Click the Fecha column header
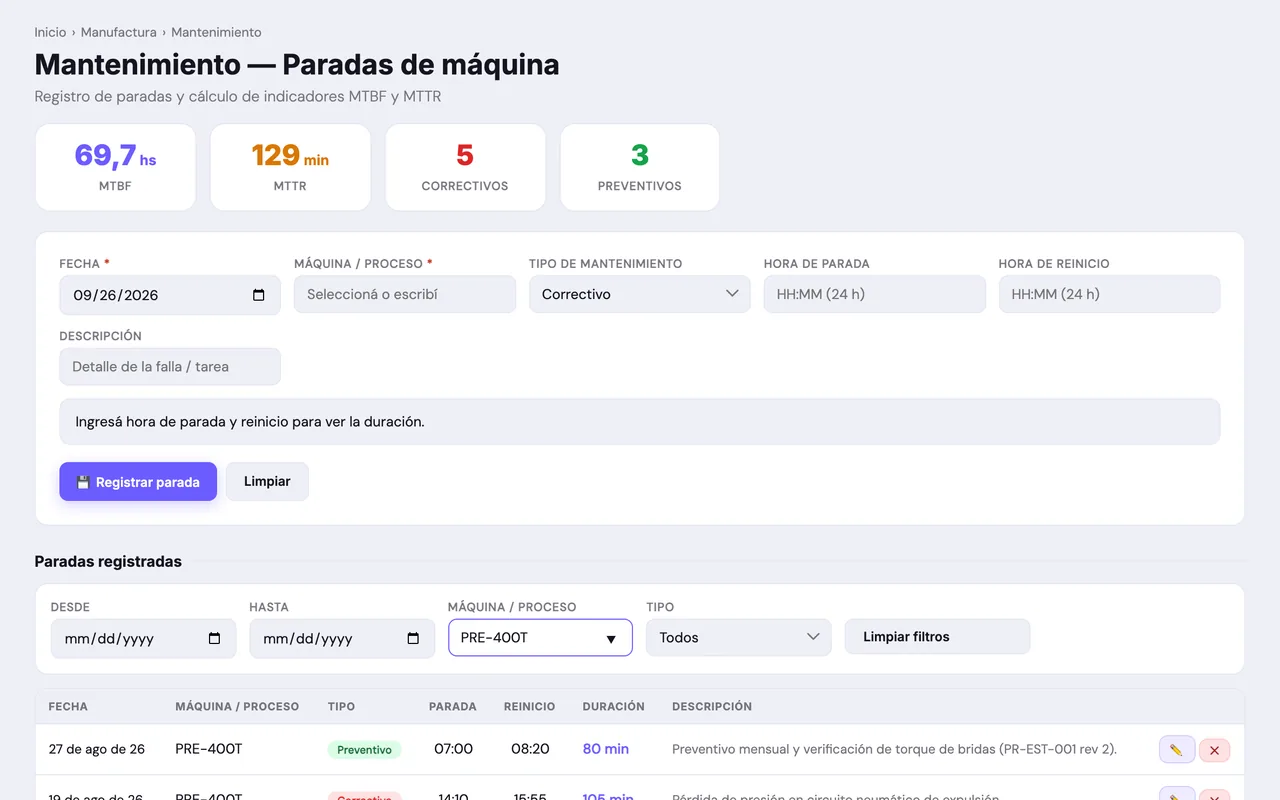This screenshot has height=800, width=1280. coord(68,706)
